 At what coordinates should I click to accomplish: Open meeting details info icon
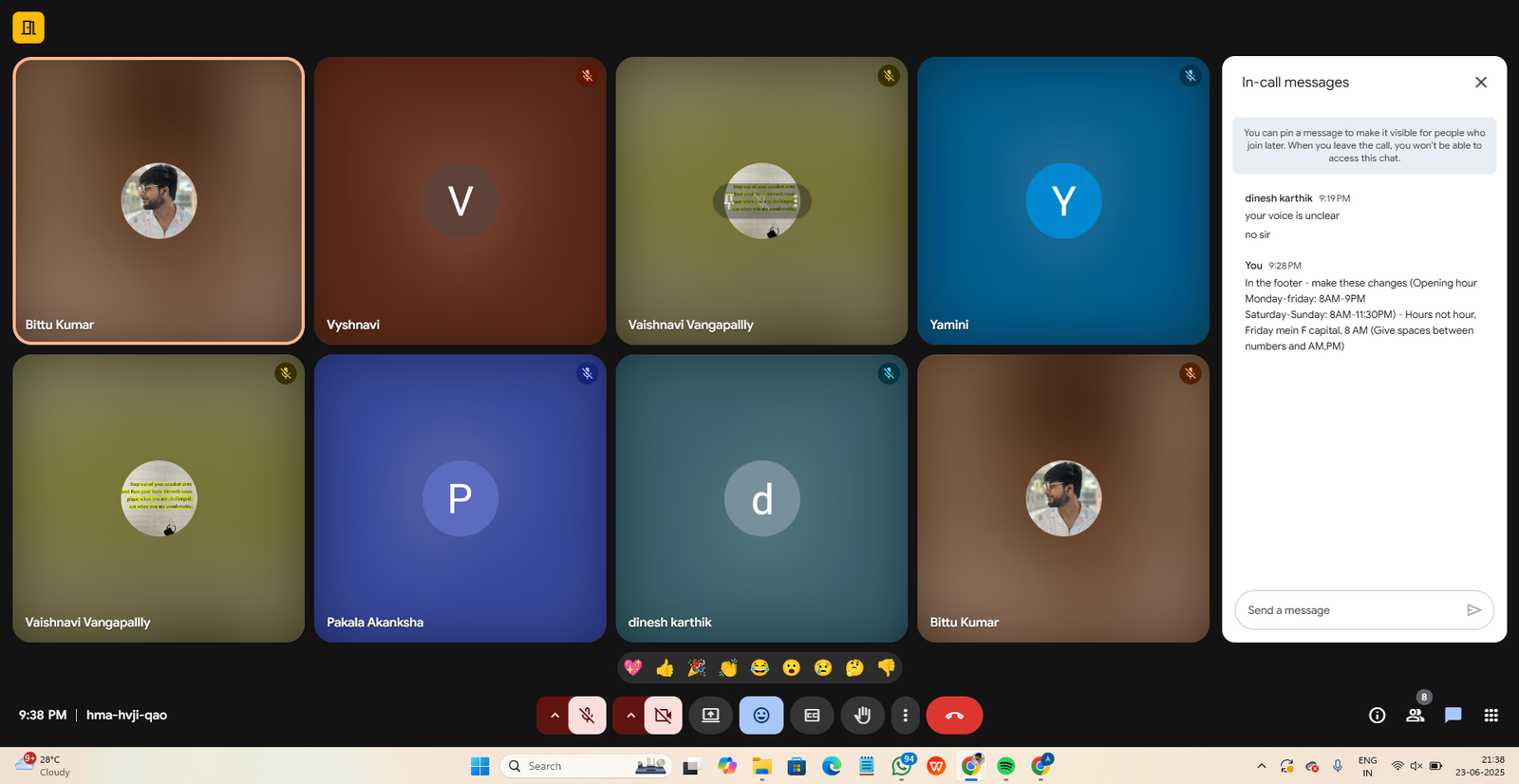click(1377, 716)
